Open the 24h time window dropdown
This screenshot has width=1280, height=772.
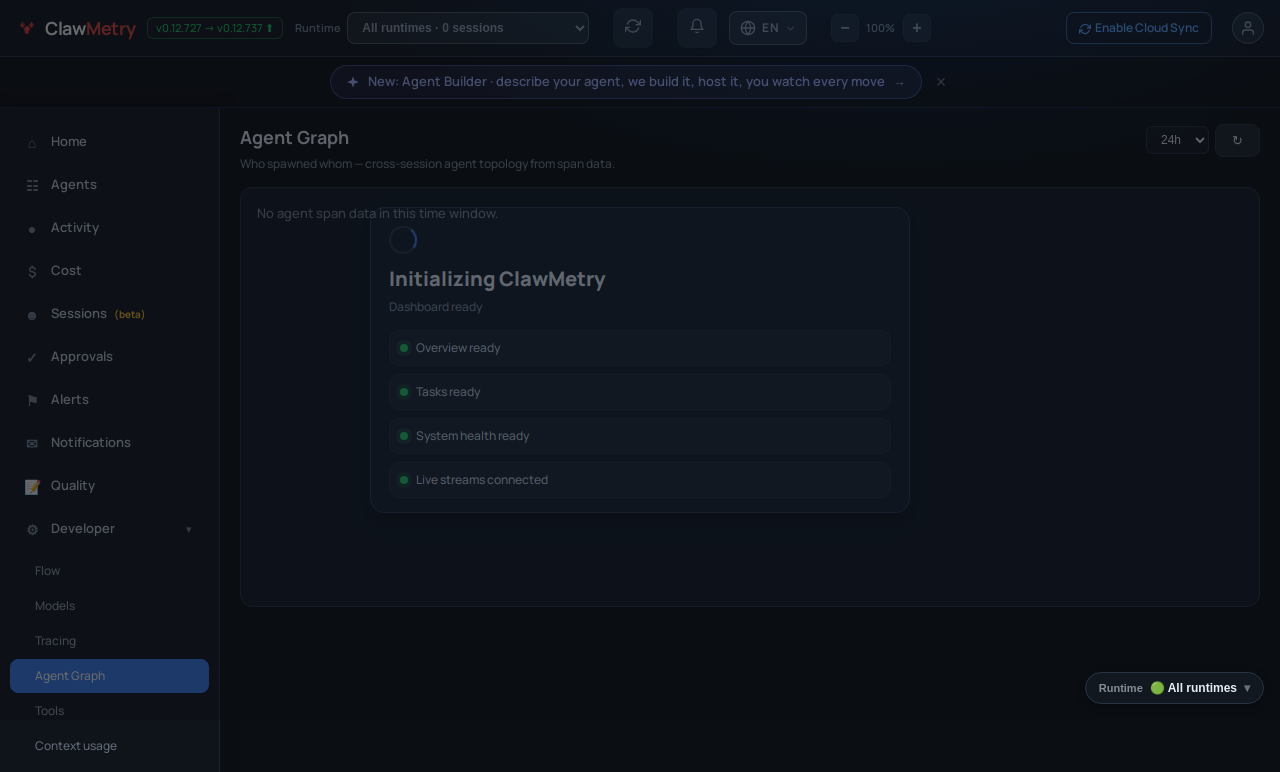click(1177, 140)
